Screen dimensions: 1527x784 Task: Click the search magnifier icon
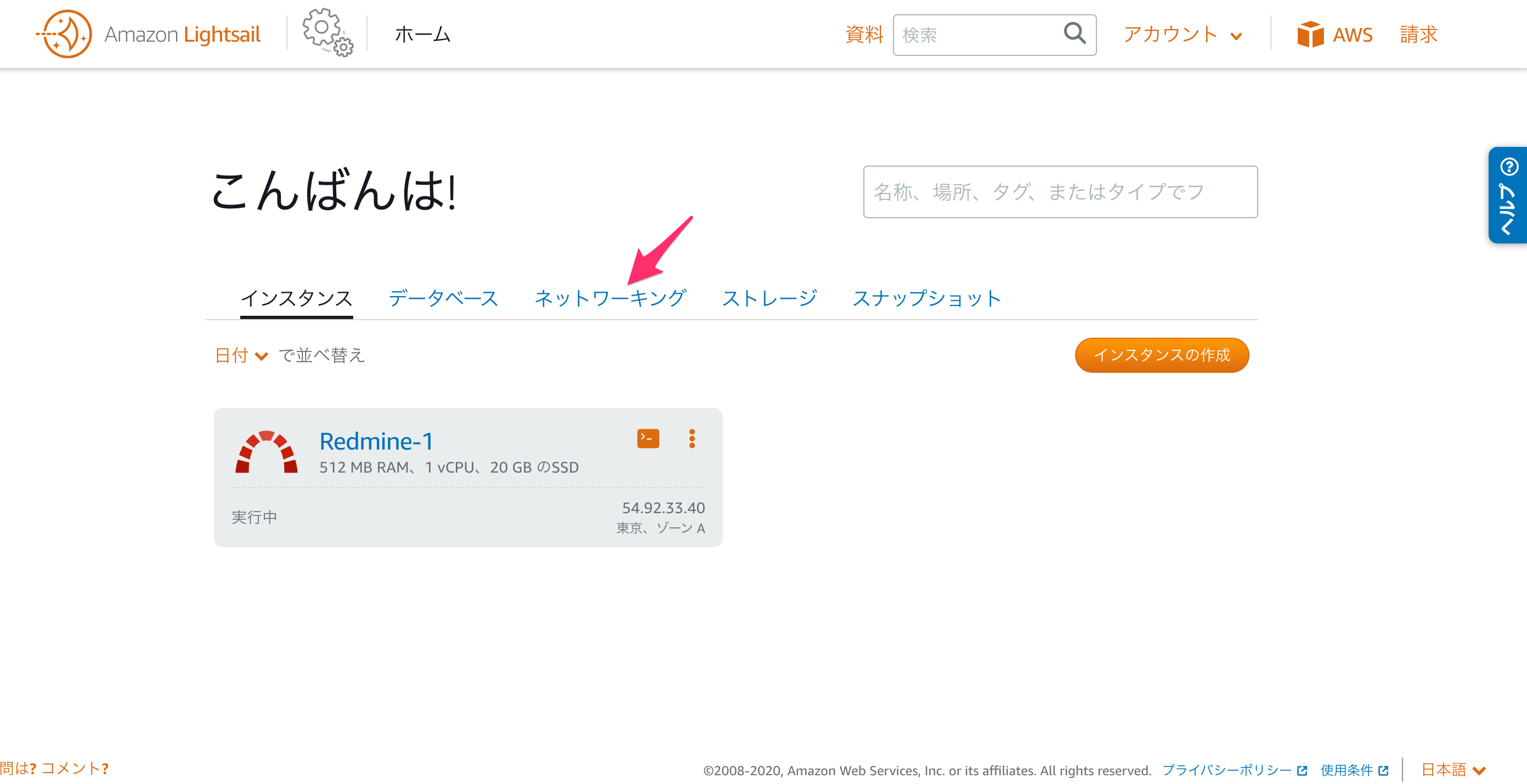point(1074,34)
